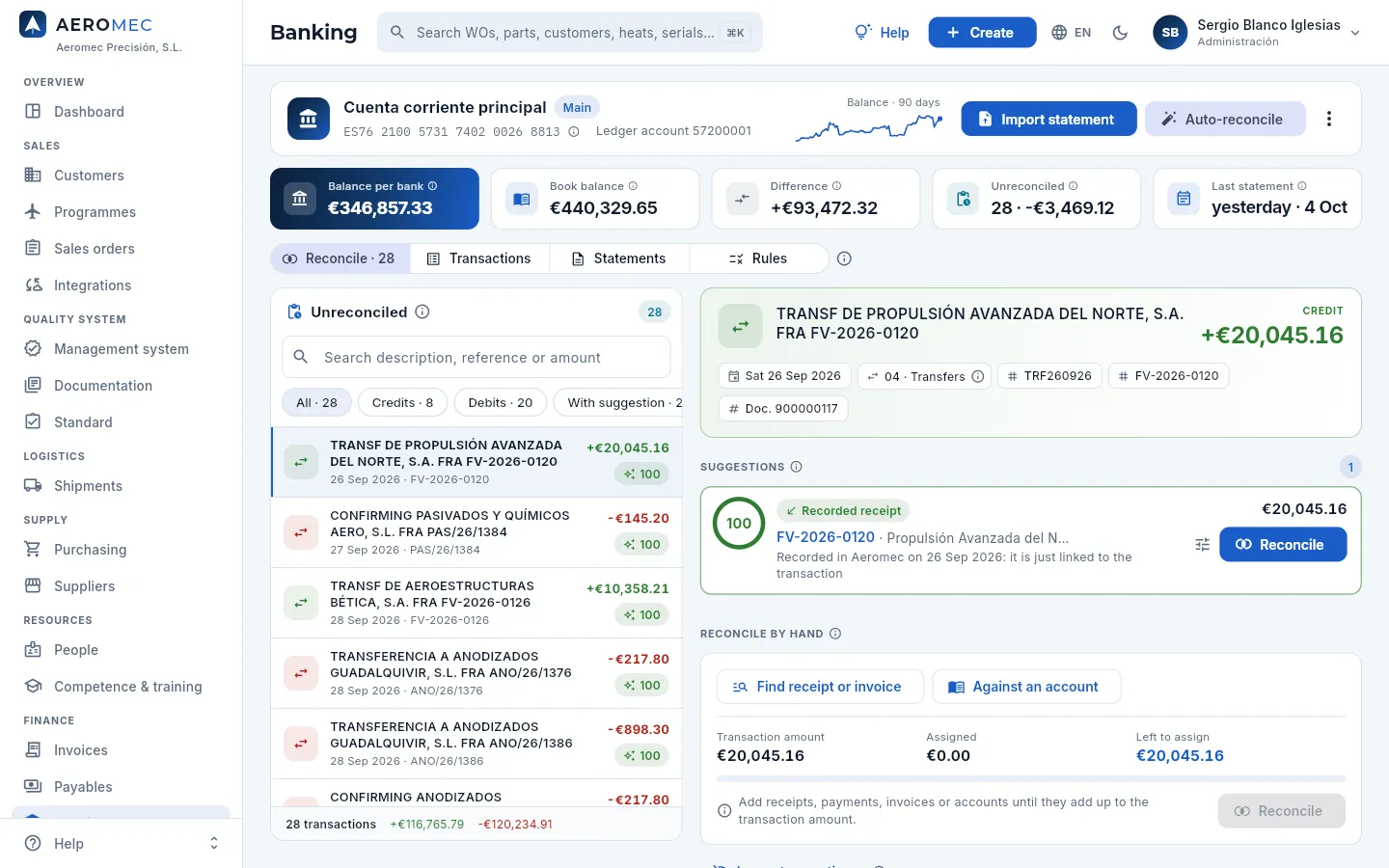Show Last statement info icon
The image size is (1389, 868).
click(1302, 186)
